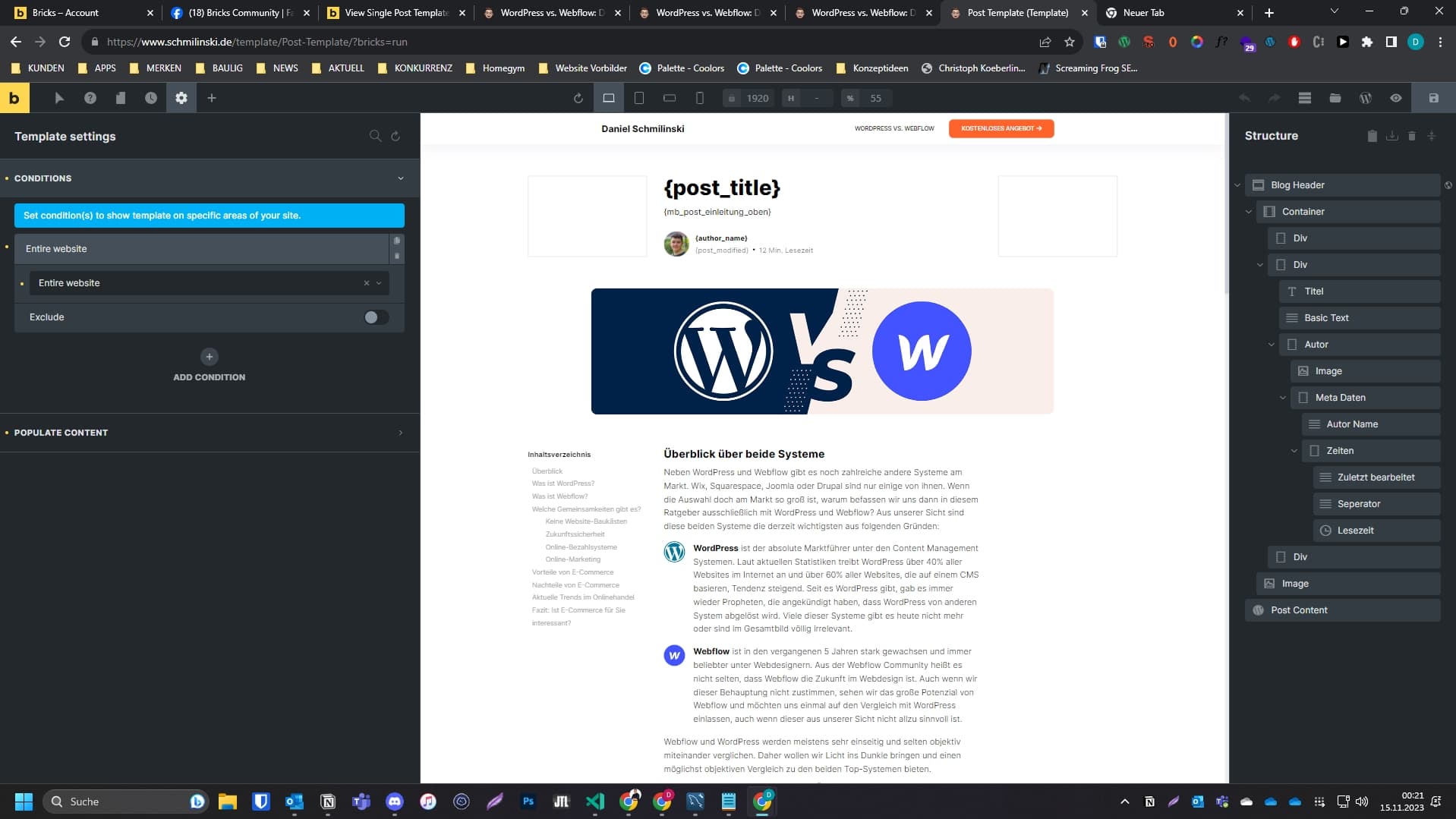This screenshot has height=819, width=1456.
Task: Click 'Was ist WordPress?' in table of contents
Action: coord(563,484)
